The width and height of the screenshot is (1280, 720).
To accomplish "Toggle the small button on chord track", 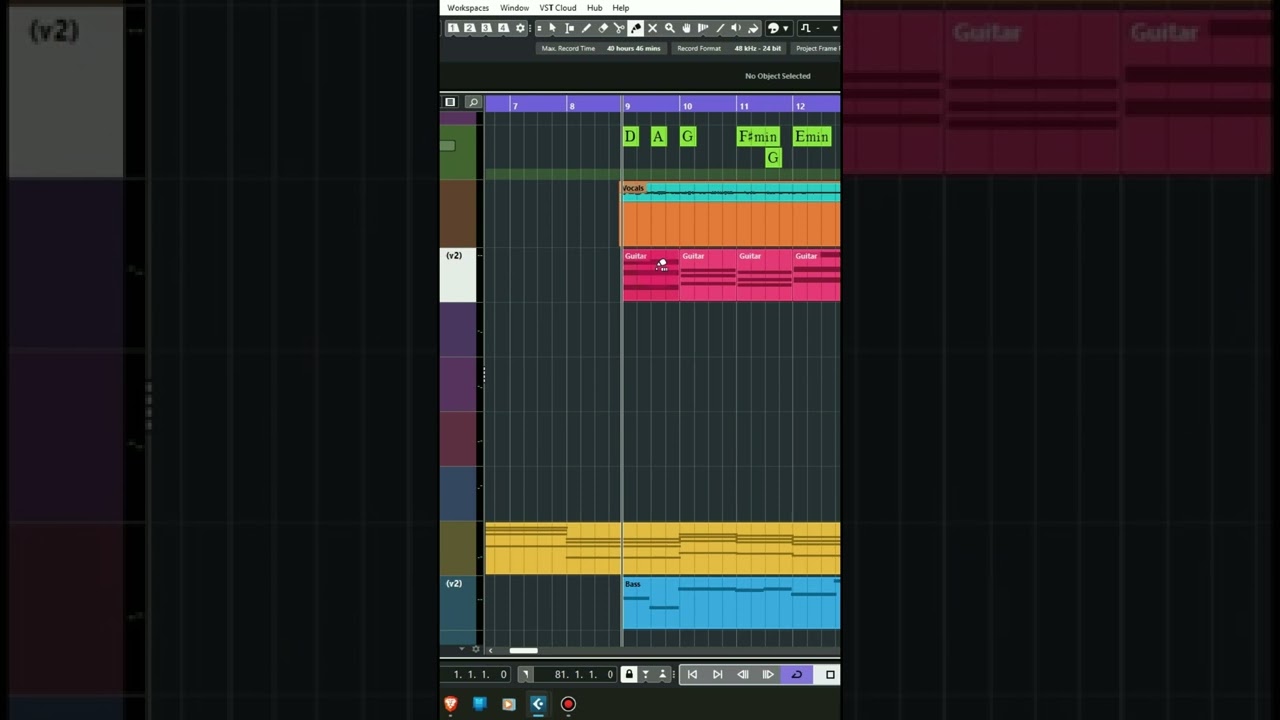I will tap(447, 146).
